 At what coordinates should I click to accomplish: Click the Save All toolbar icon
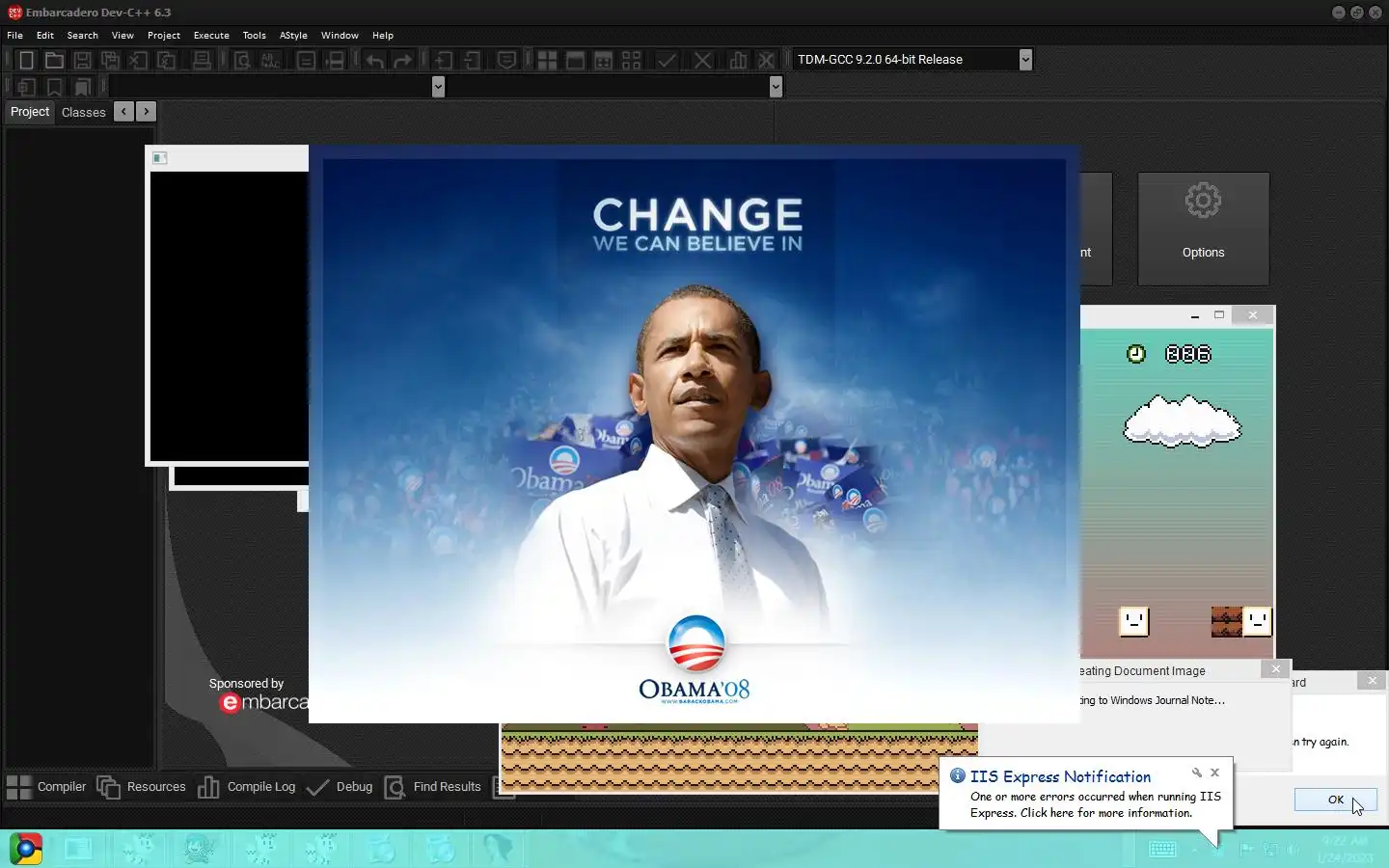(x=111, y=60)
